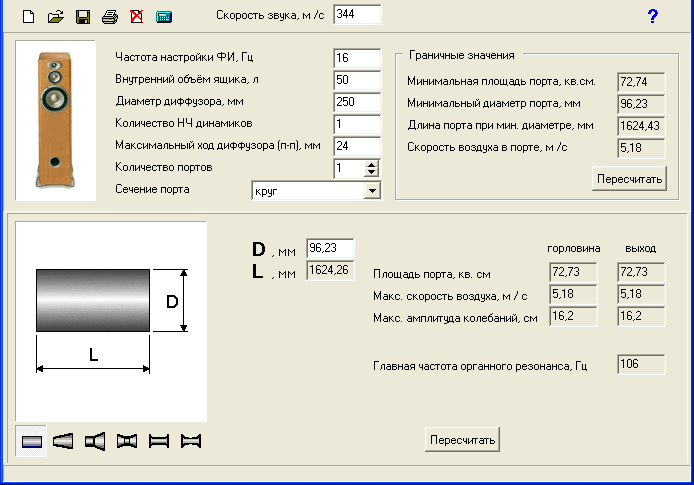Select the third port shape icon, flared horn

95,441
